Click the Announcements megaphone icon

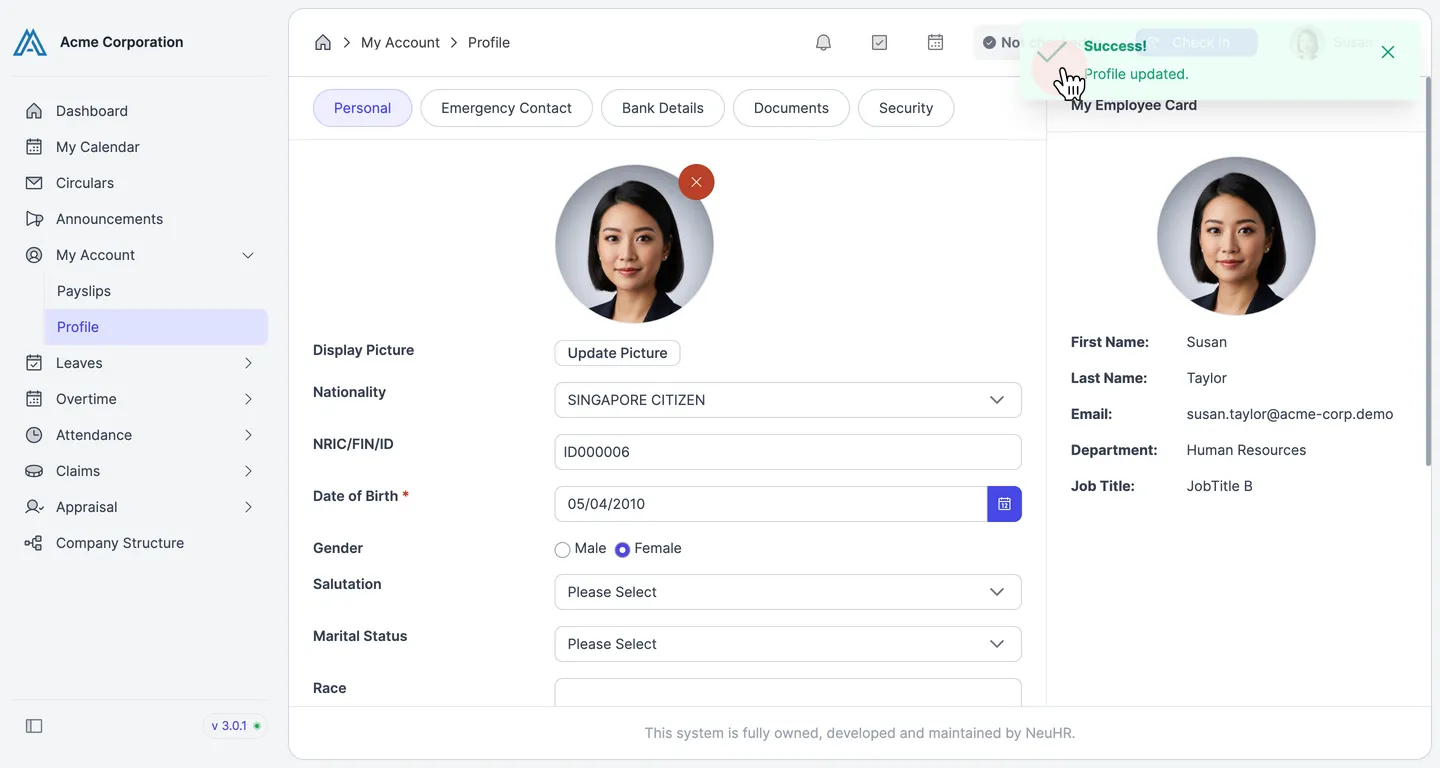(34, 219)
